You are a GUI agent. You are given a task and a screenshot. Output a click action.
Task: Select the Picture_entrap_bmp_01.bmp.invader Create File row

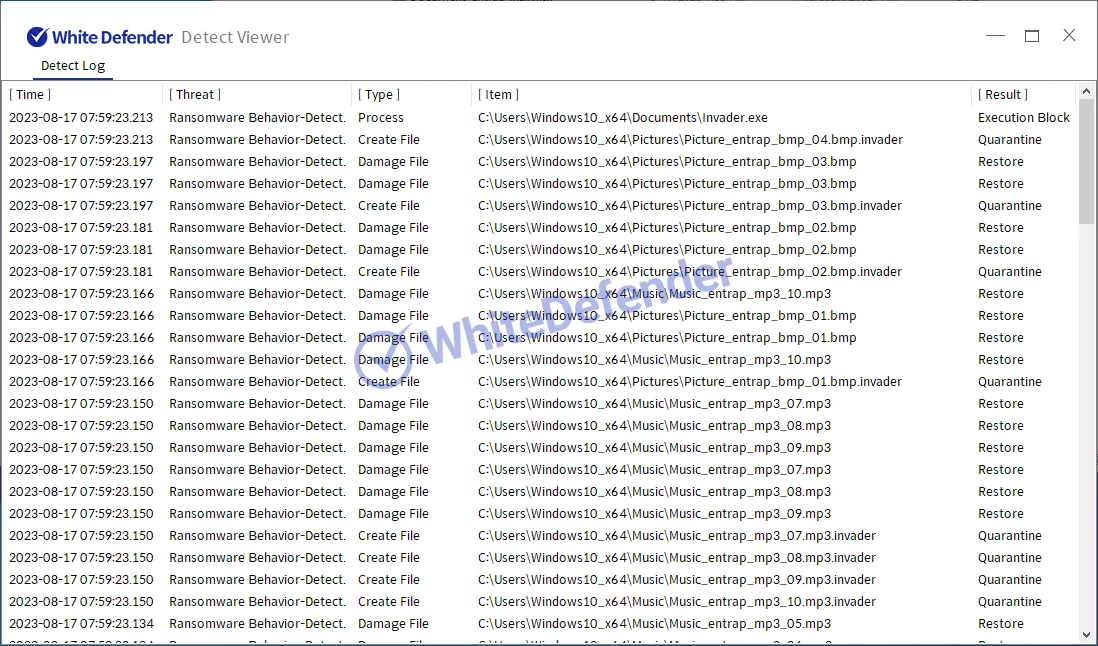click(x=690, y=382)
